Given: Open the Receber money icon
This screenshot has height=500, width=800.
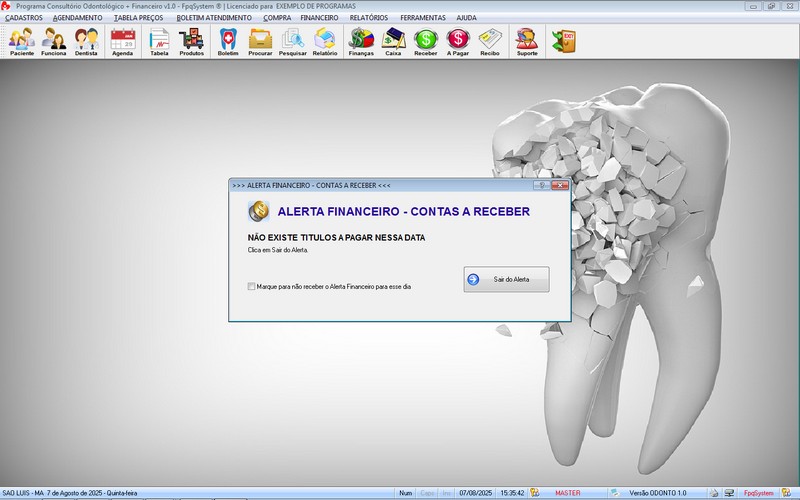Looking at the screenshot, I should pyautogui.click(x=425, y=42).
